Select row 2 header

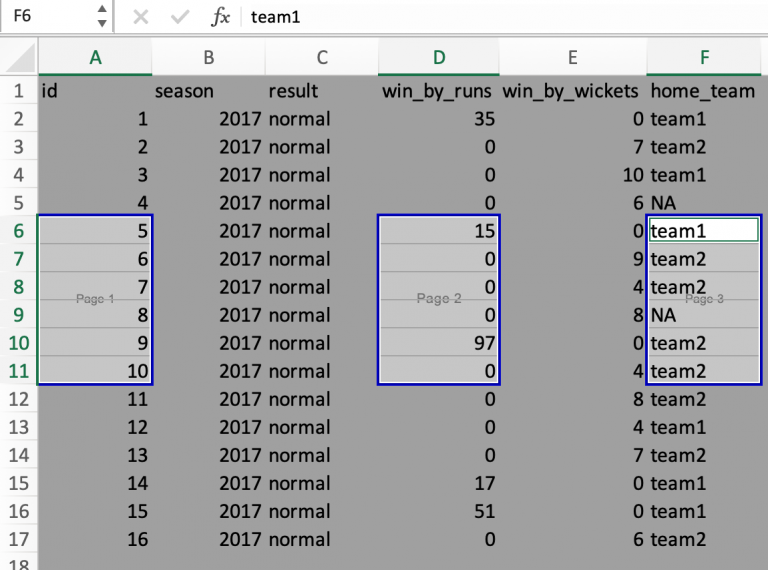pos(19,119)
